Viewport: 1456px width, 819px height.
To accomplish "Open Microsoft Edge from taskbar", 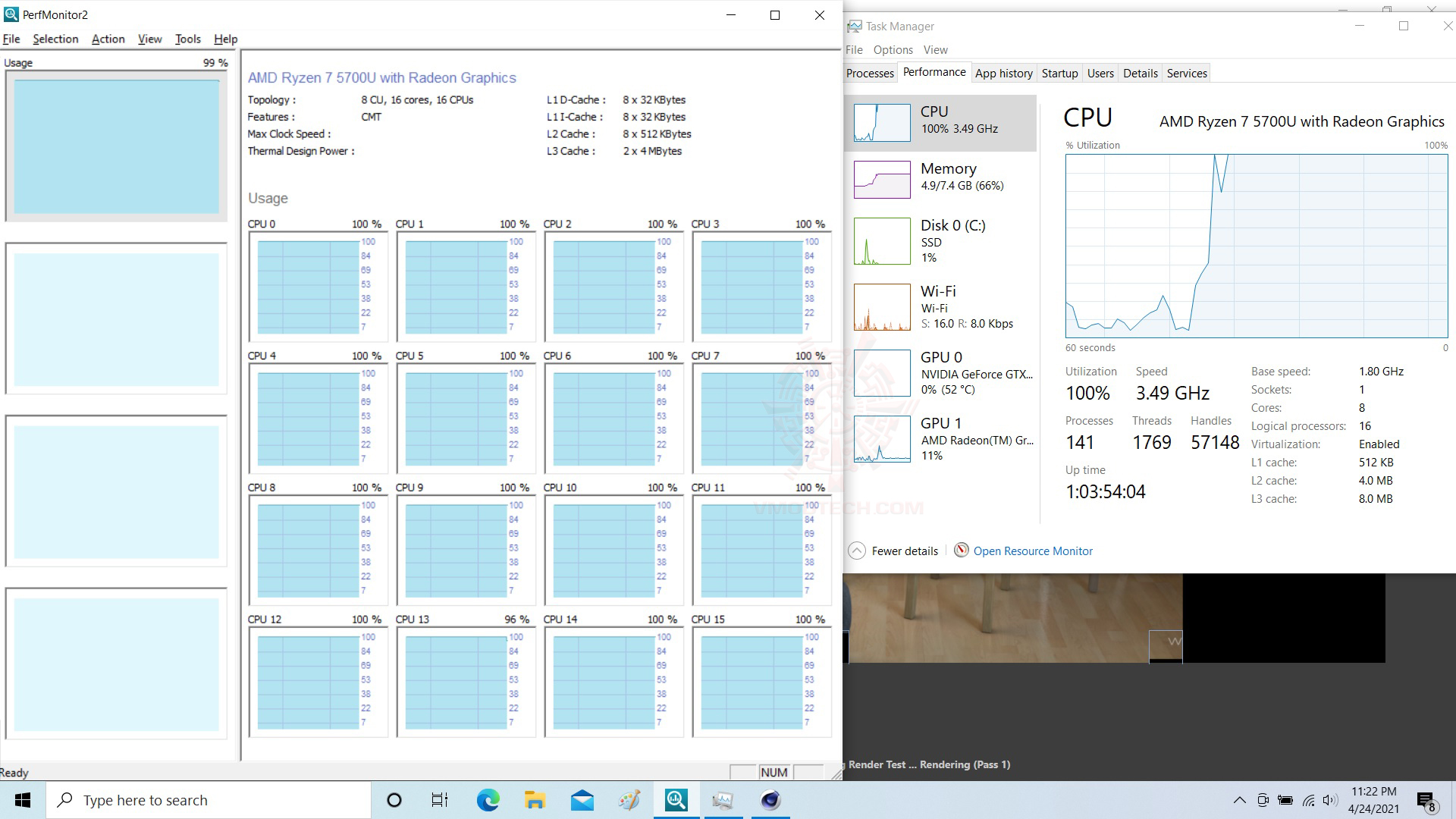I will coord(488,800).
